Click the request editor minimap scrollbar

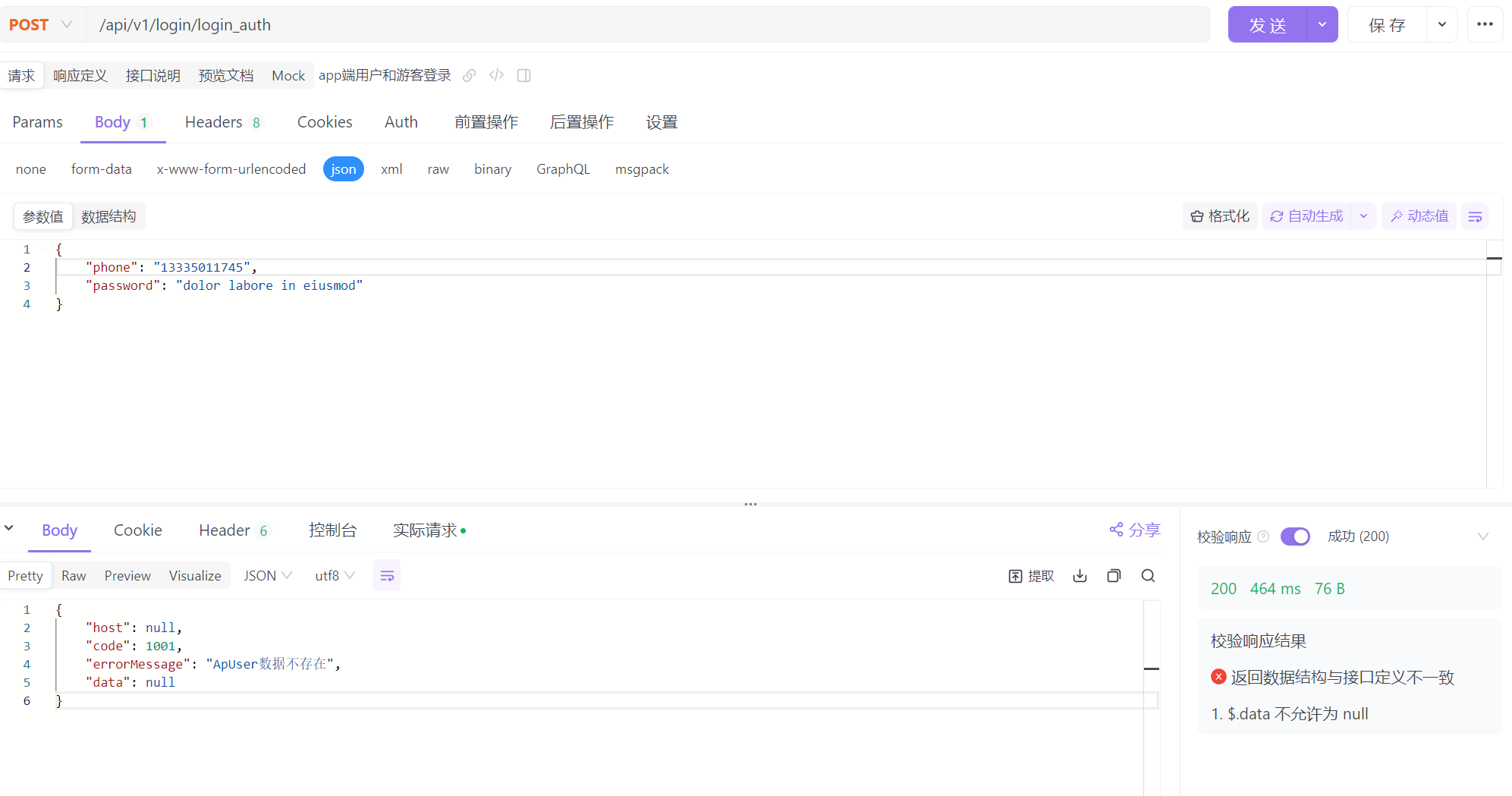(x=1494, y=364)
